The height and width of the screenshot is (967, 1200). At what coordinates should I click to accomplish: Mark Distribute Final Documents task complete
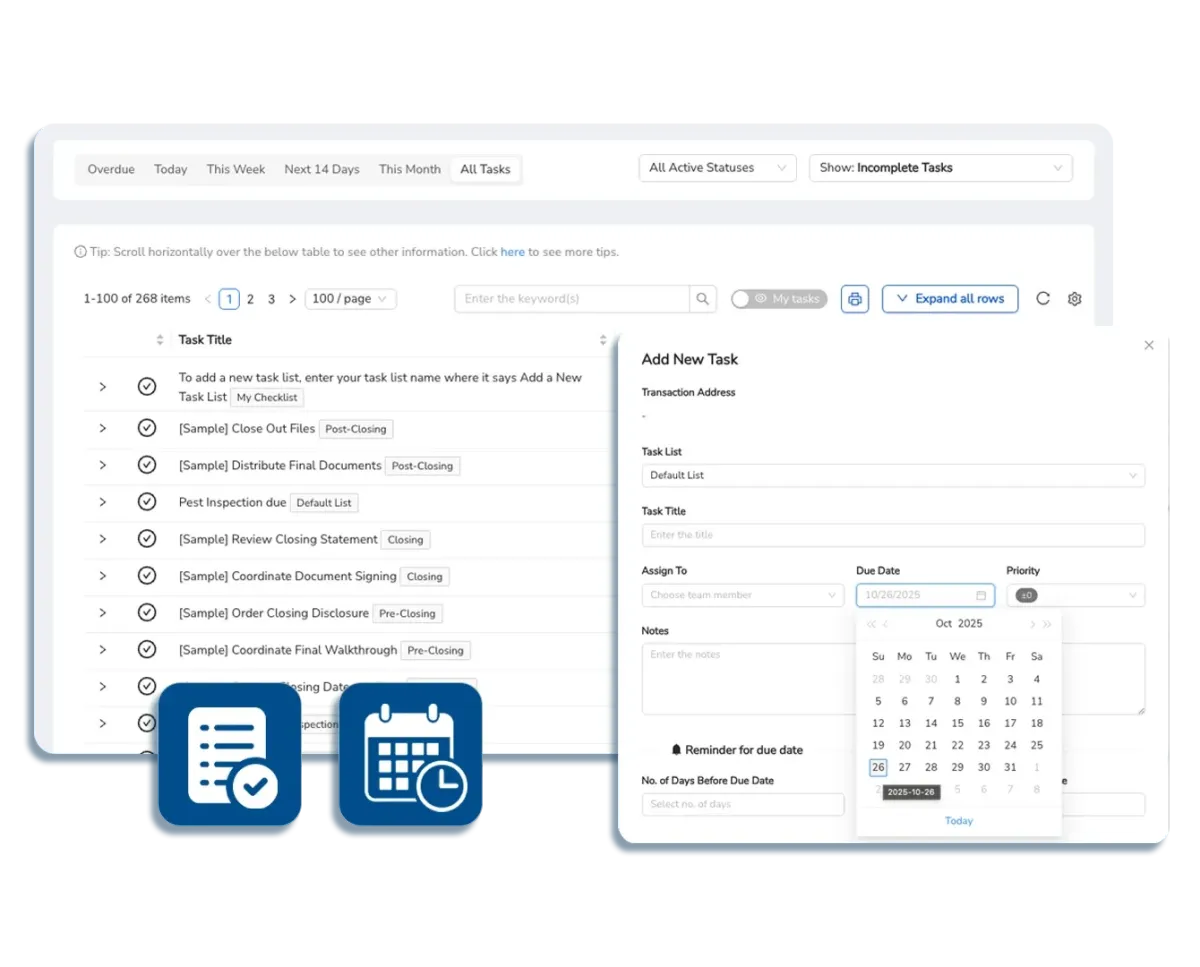click(x=147, y=465)
